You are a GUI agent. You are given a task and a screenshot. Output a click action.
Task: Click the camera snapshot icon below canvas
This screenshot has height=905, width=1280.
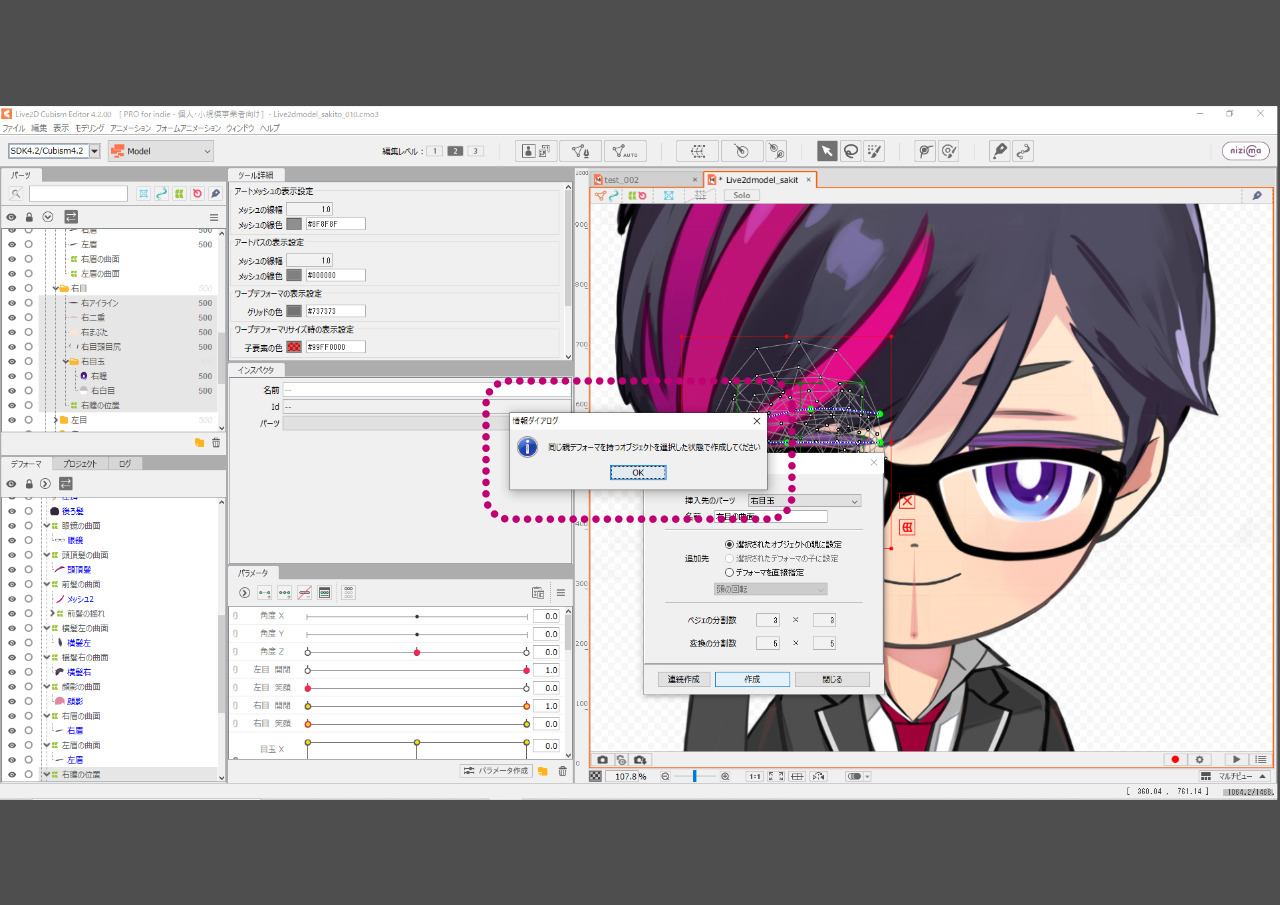pyautogui.click(x=602, y=760)
